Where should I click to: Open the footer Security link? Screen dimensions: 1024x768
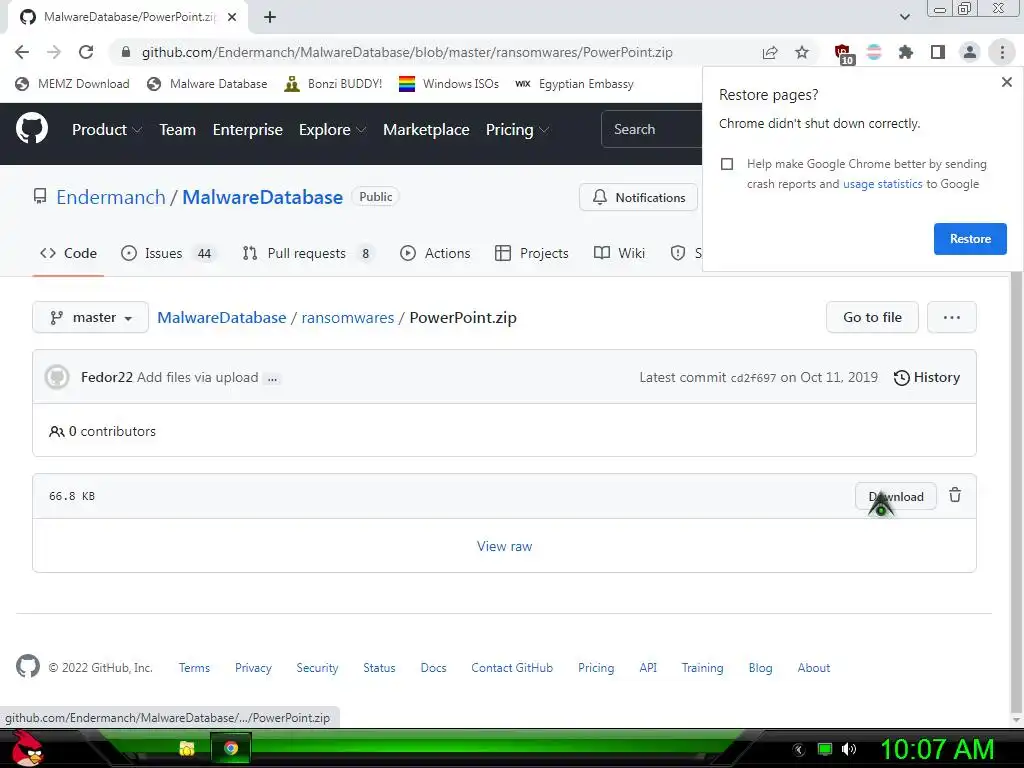click(x=317, y=667)
